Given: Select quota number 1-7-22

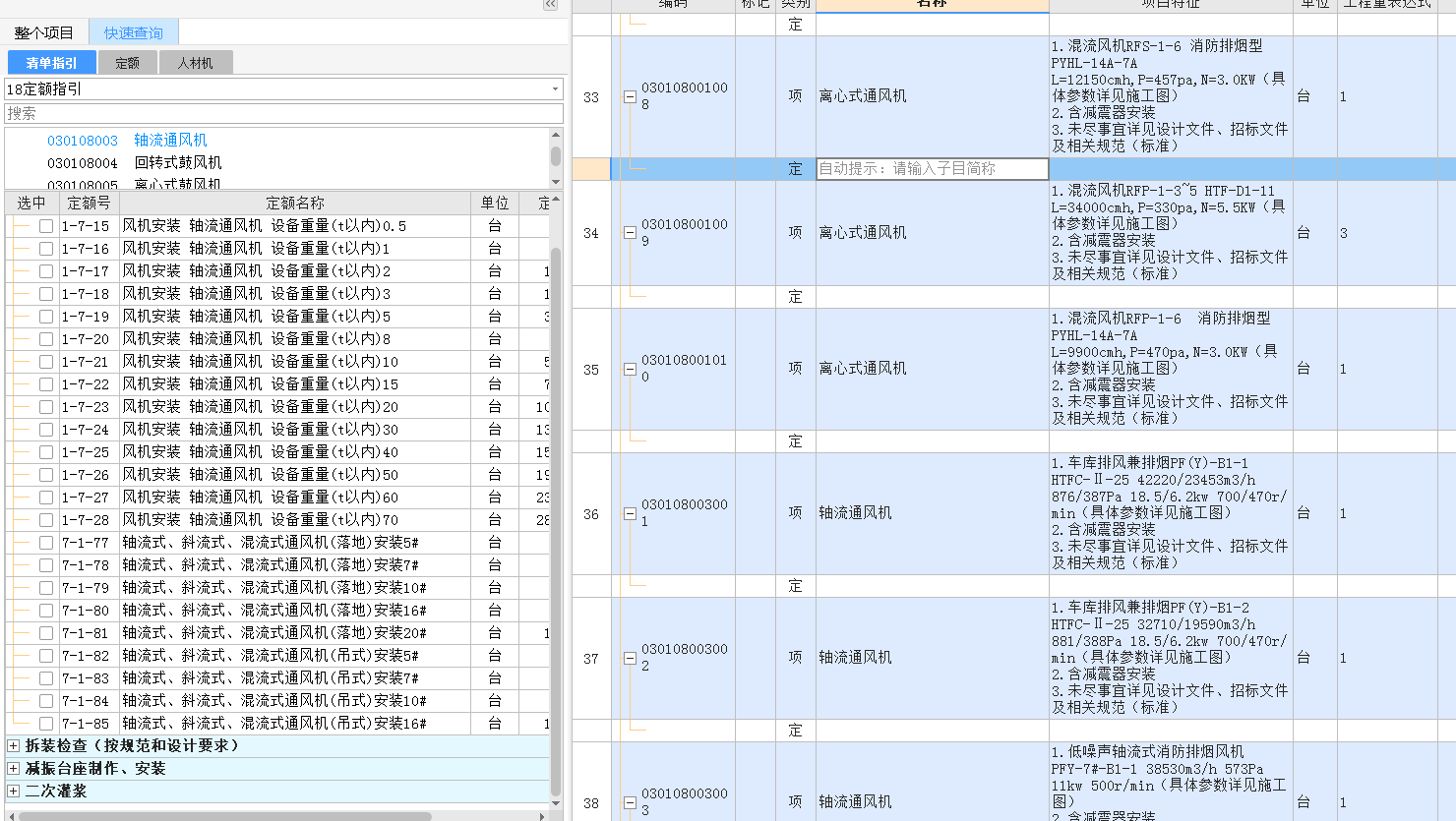Looking at the screenshot, I should pos(86,384).
